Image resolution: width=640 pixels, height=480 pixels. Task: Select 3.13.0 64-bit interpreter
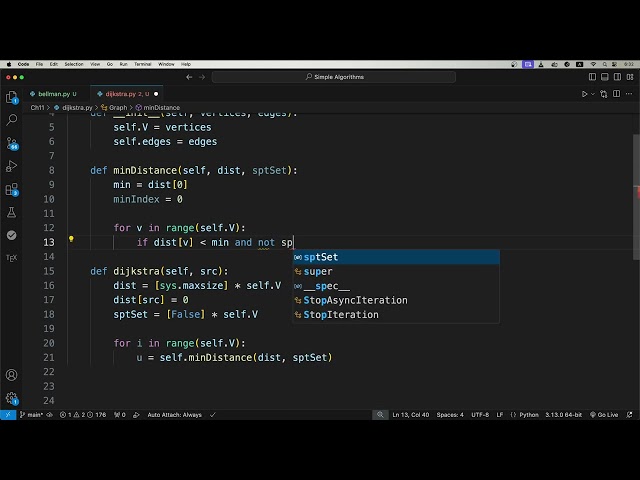pyautogui.click(x=564, y=415)
